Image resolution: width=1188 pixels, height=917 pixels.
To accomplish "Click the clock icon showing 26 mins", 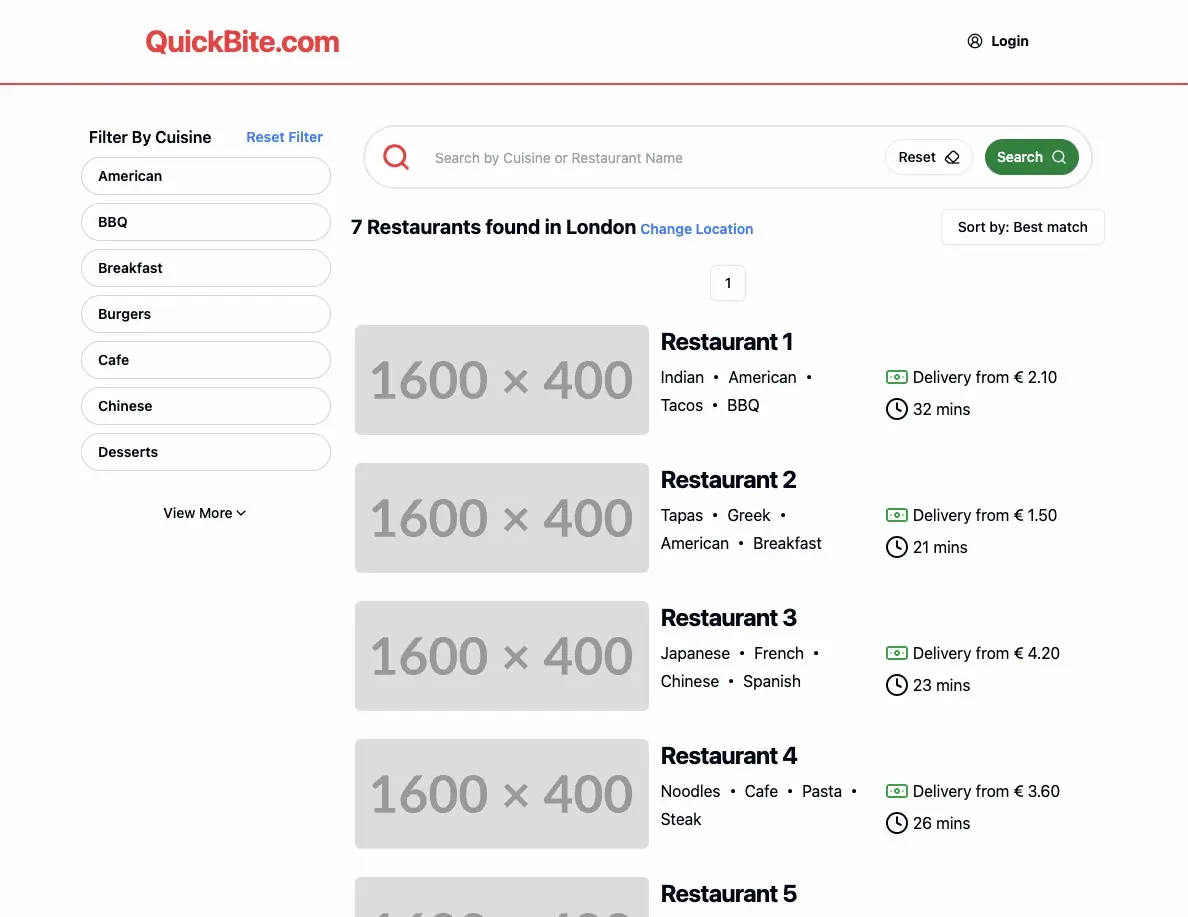I will (896, 823).
